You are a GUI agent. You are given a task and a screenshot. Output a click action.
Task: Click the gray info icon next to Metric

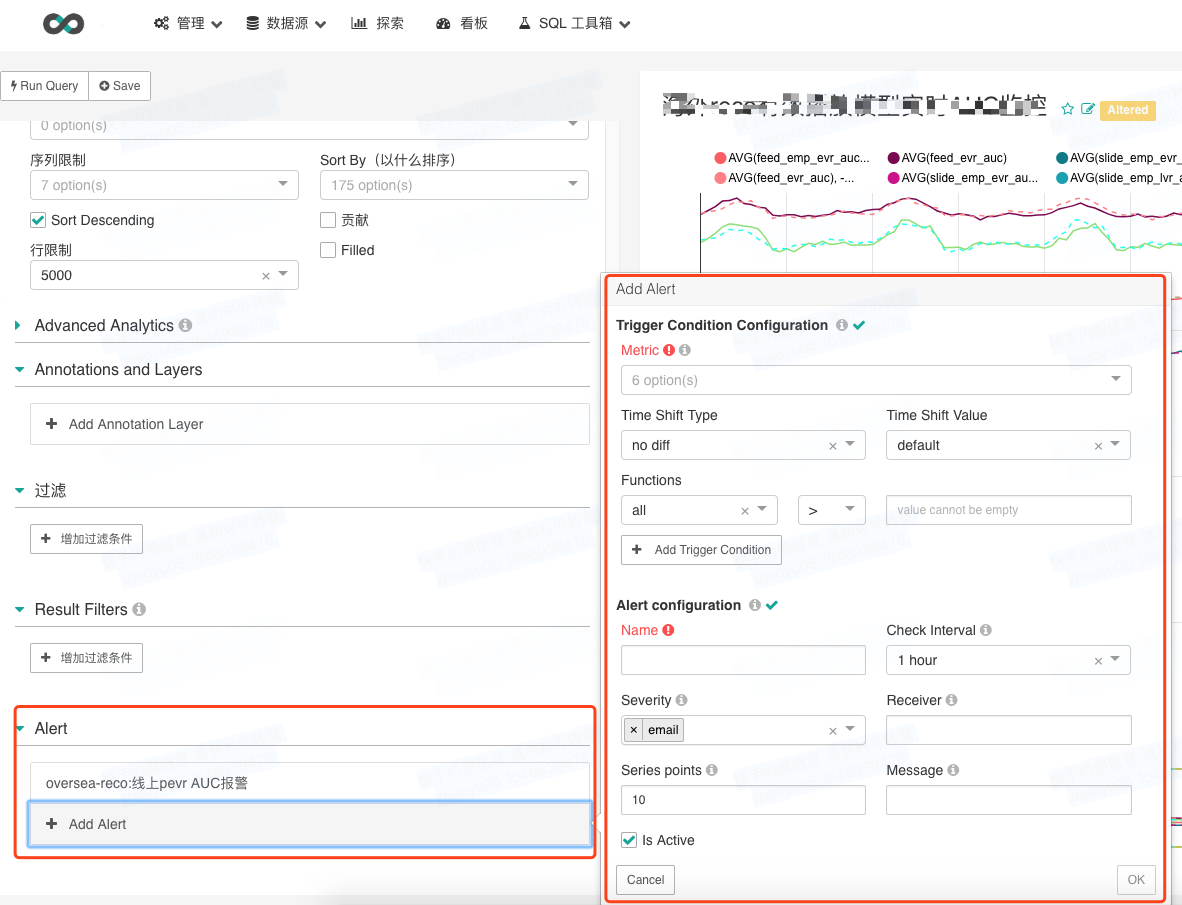684,350
